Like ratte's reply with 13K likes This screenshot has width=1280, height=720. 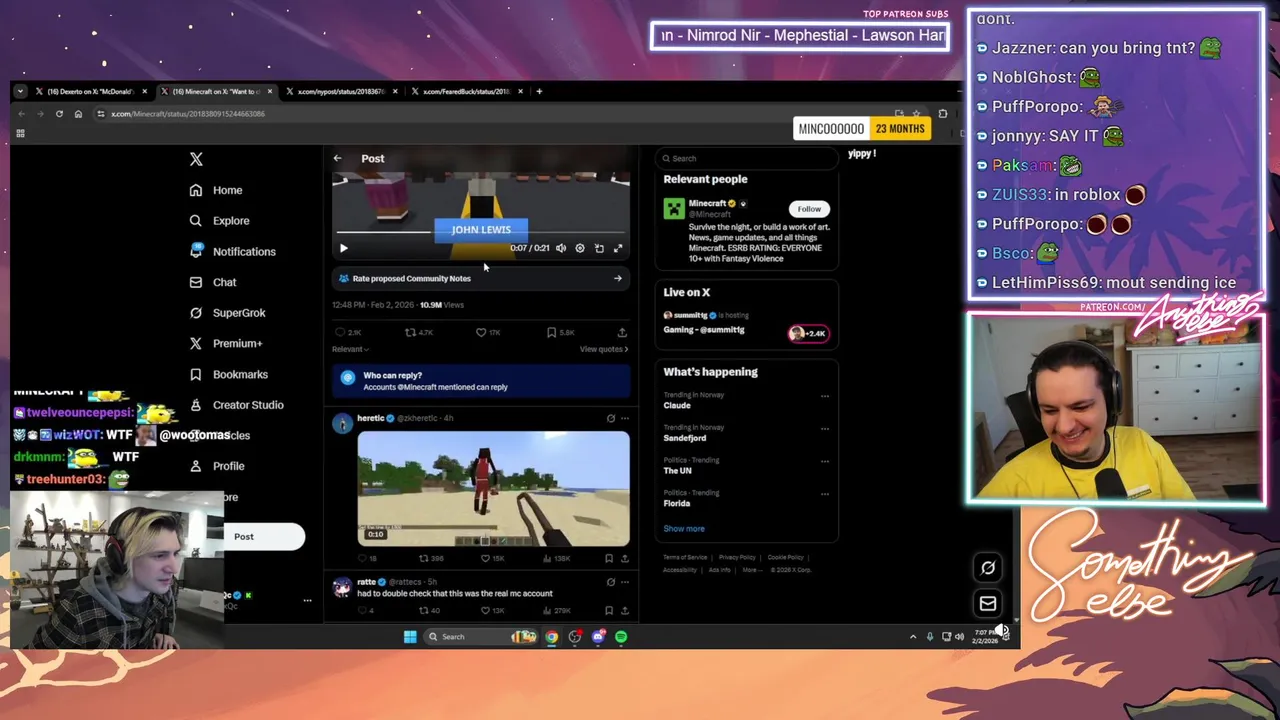coord(493,610)
